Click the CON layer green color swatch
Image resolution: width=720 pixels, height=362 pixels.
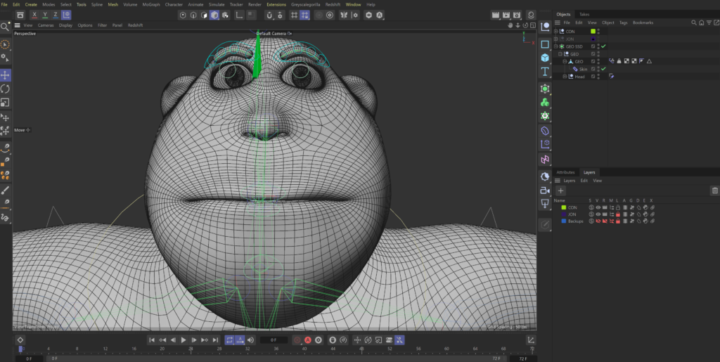coord(563,208)
